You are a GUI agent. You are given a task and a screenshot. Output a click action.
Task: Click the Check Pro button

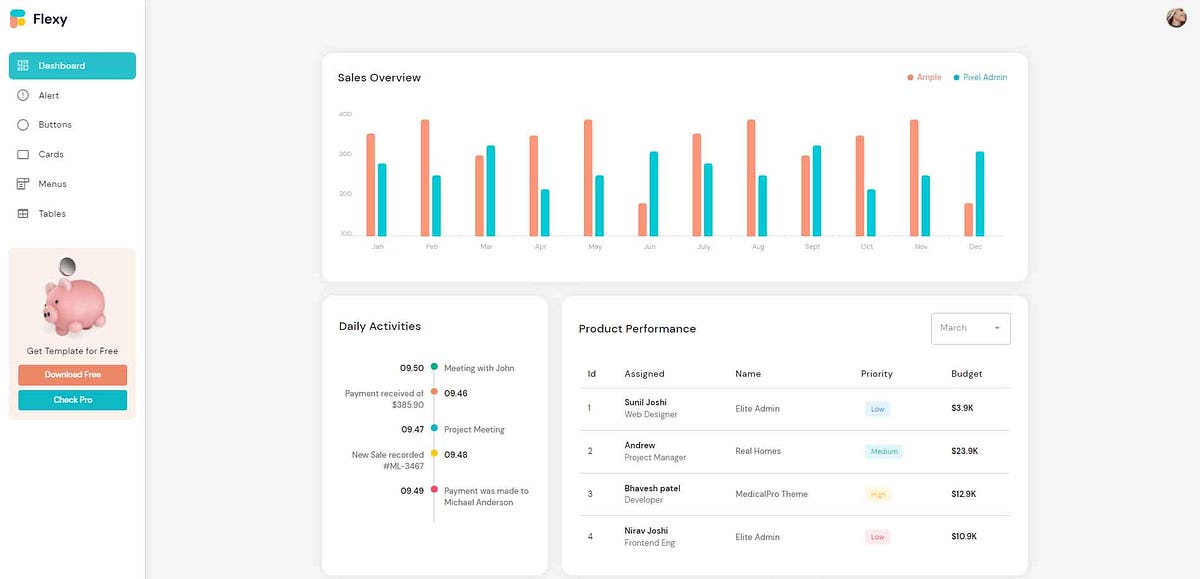click(72, 399)
